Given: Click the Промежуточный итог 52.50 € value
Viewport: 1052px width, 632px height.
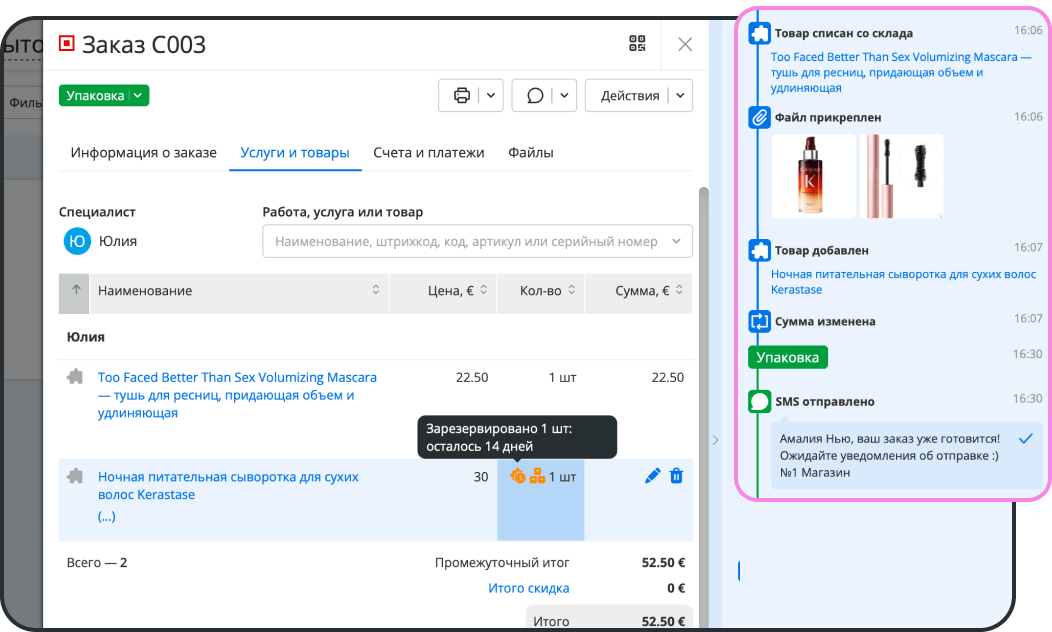Looking at the screenshot, I should click(x=663, y=562).
